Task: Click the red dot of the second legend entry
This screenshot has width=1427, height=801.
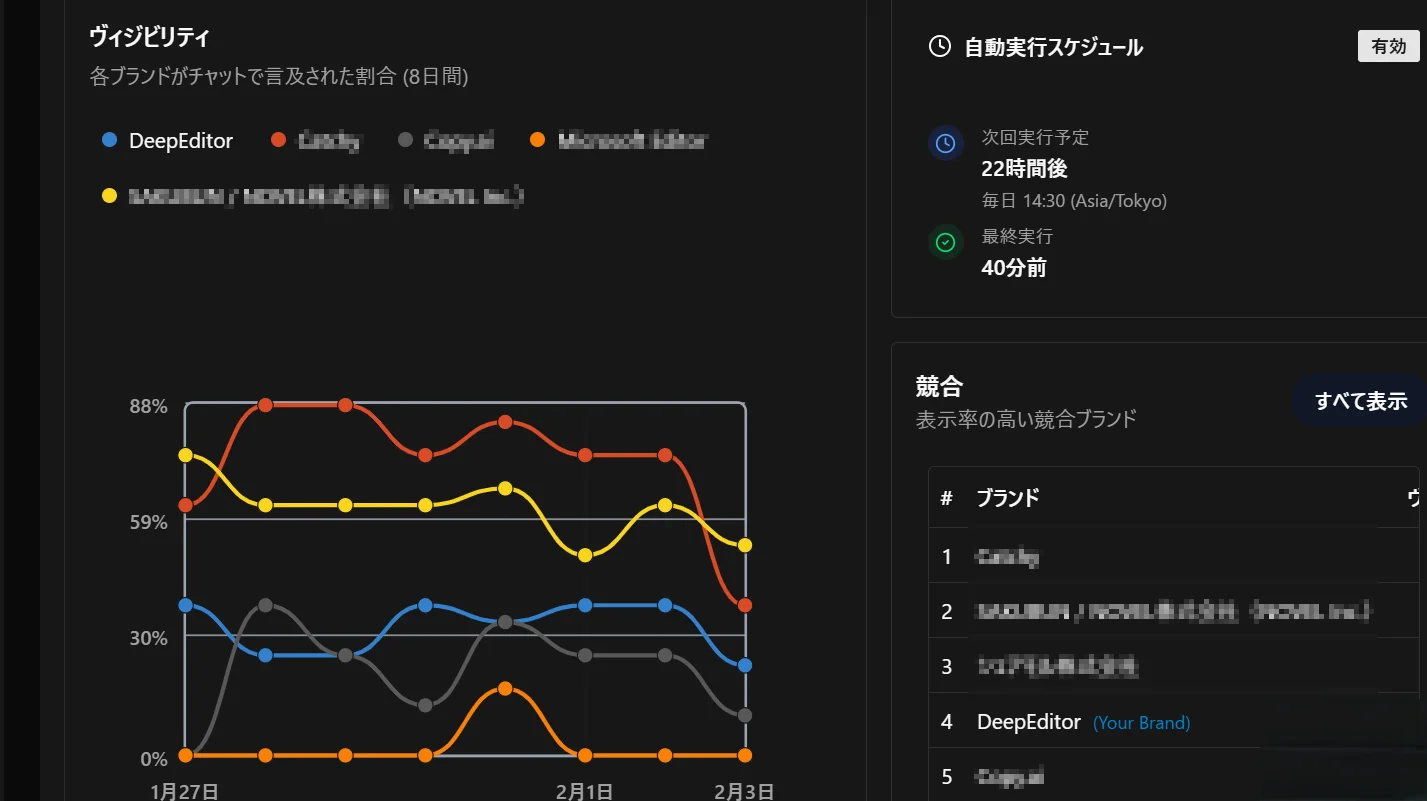Action: [277, 140]
